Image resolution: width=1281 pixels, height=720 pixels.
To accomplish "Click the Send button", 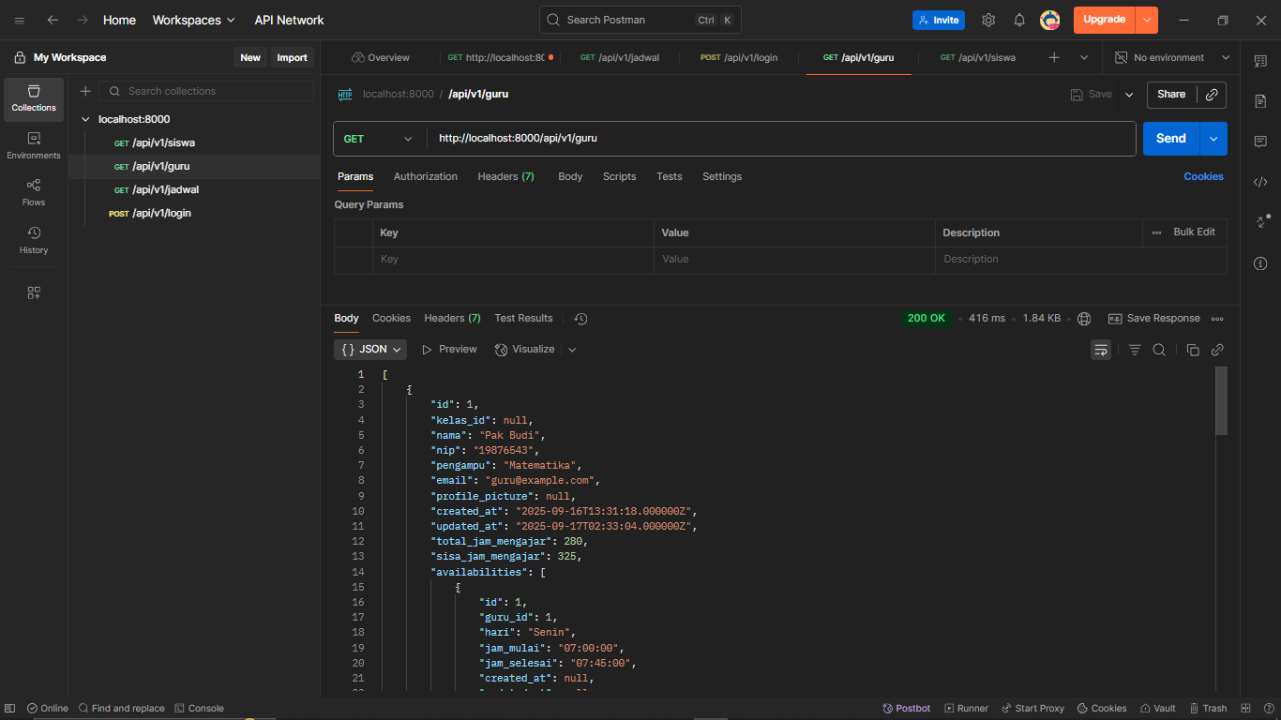I will (1170, 139).
